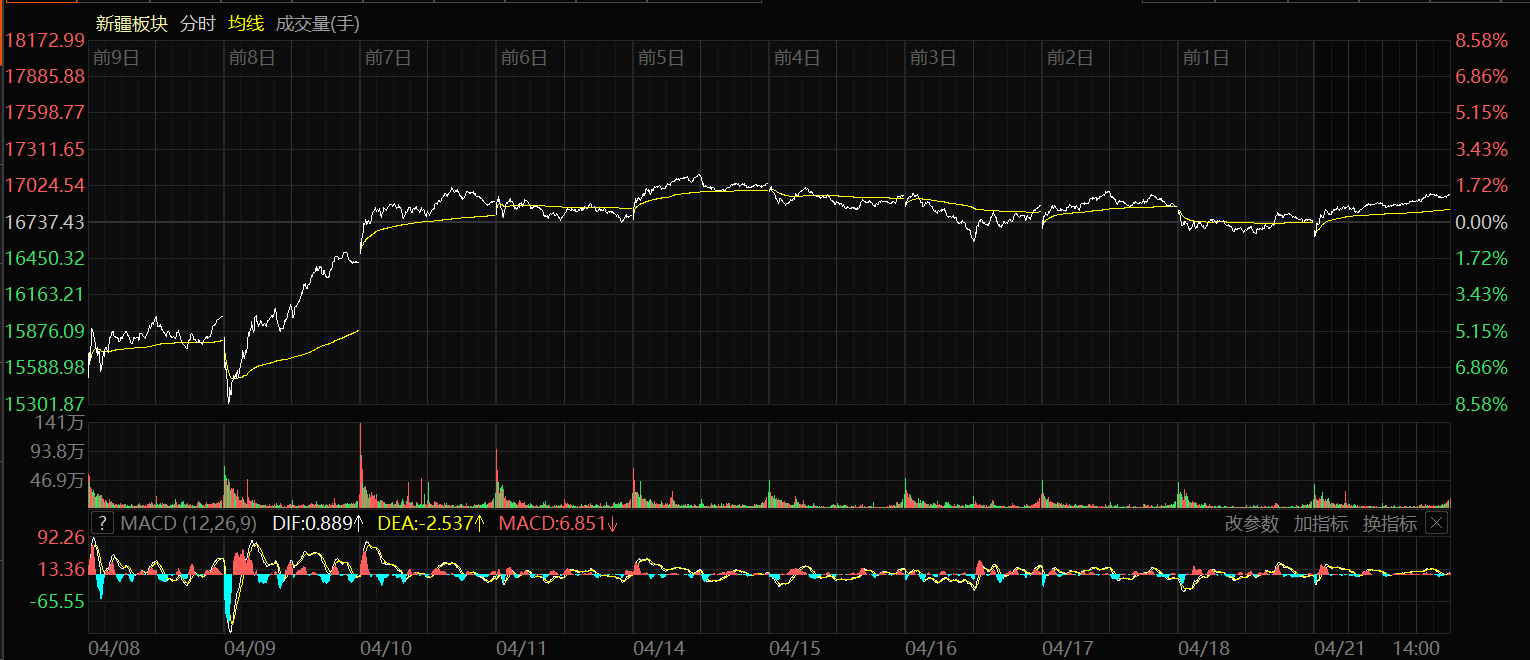Screen dimensions: 1530x660
Task: Click the 0.00% percentage axis label
Action: (1481, 222)
